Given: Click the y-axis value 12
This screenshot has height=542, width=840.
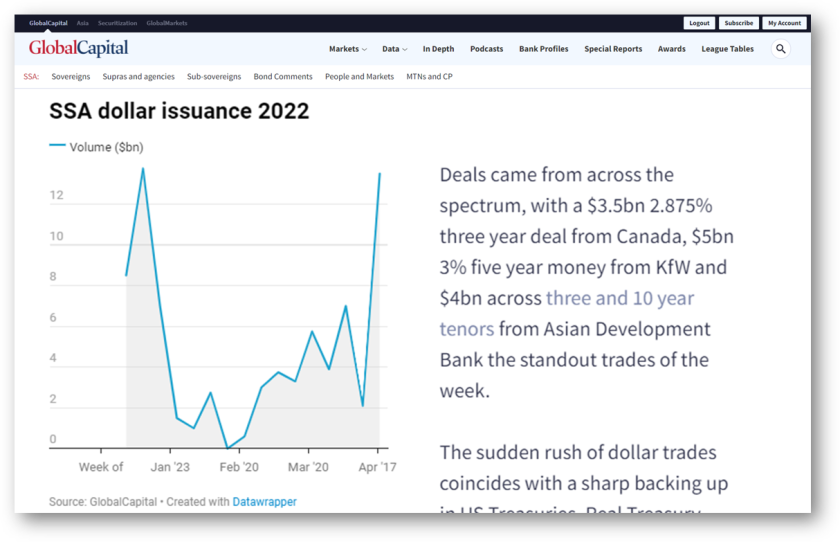Looking at the screenshot, I should 56,195.
